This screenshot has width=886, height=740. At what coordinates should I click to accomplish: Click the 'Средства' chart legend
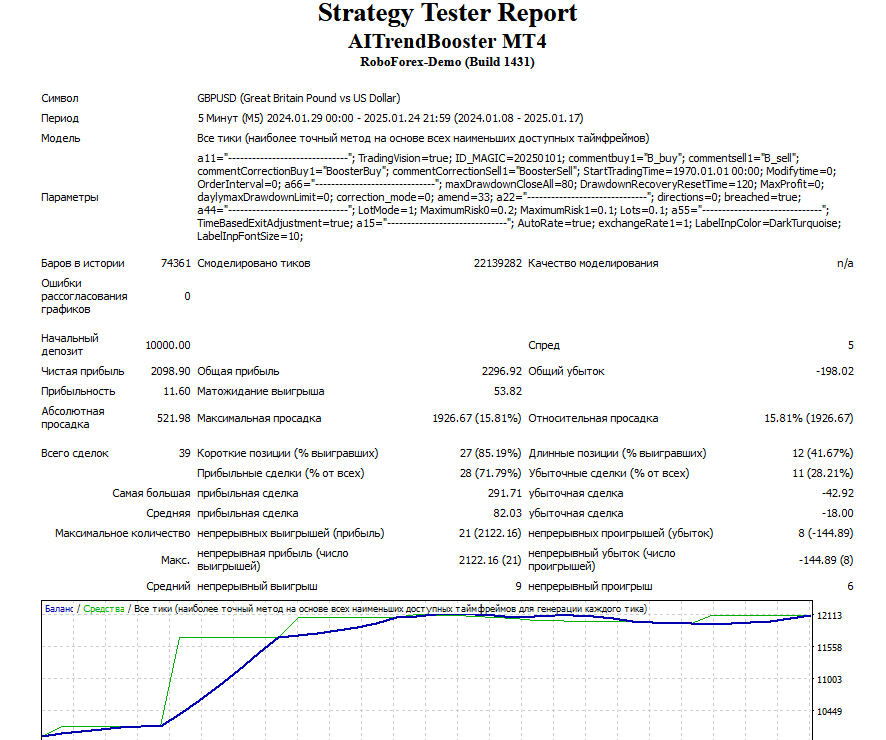pyautogui.click(x=104, y=609)
